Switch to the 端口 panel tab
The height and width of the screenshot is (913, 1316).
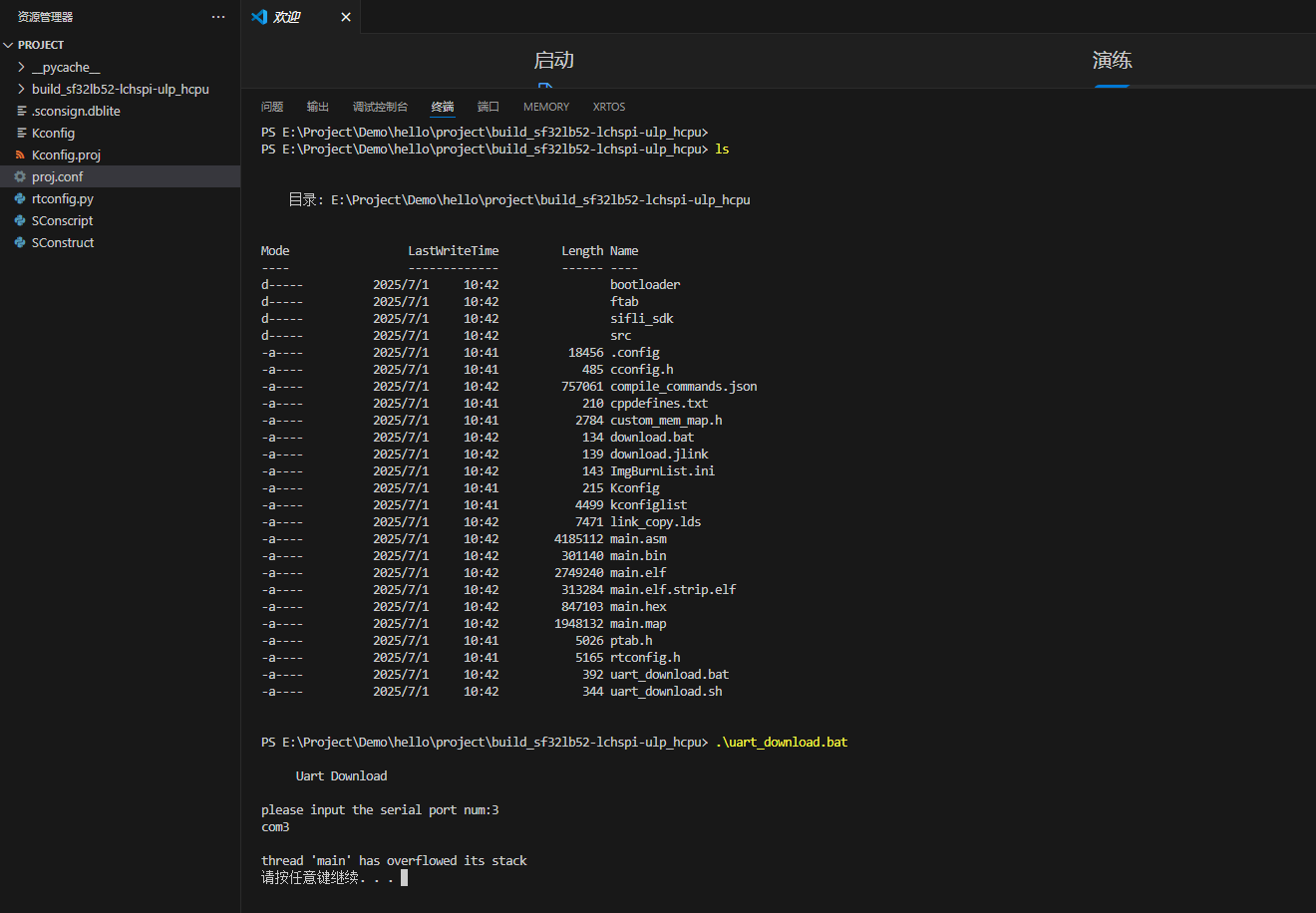489,107
